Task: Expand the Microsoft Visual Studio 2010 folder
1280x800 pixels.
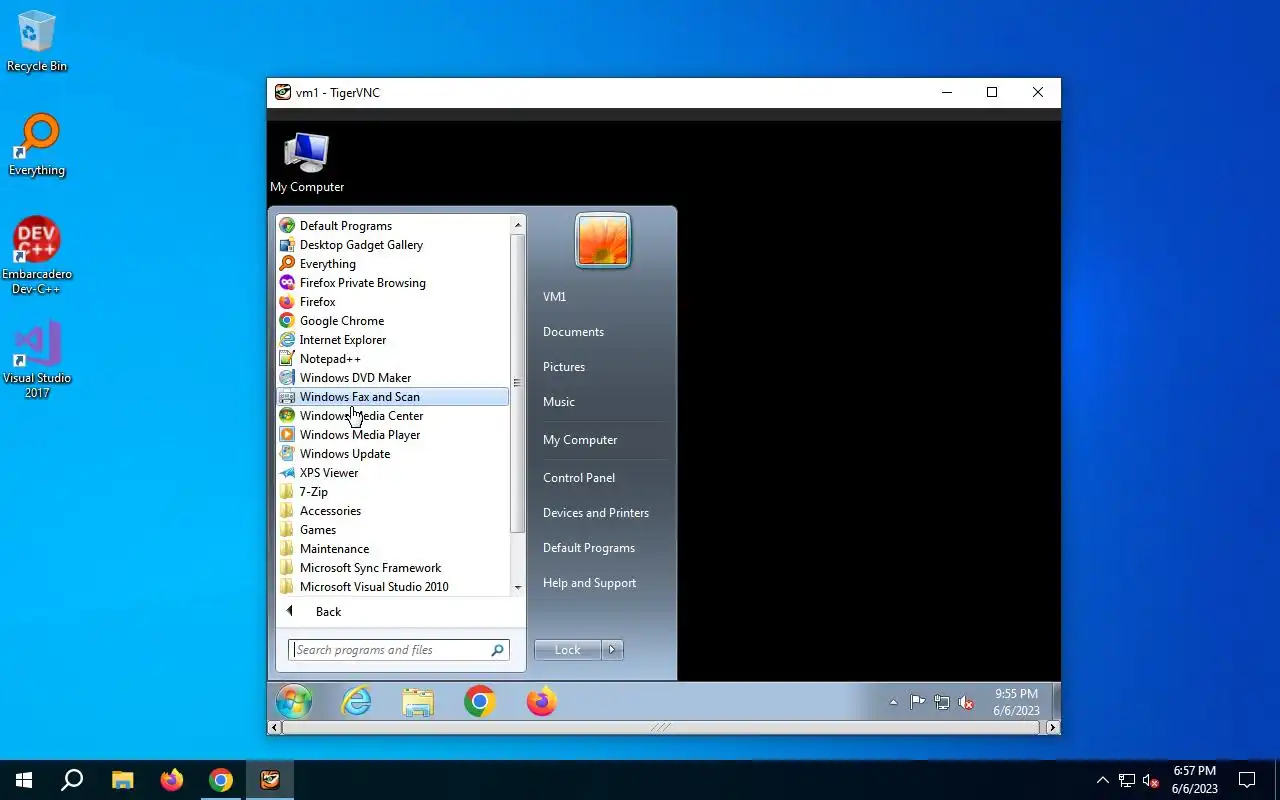Action: (x=393, y=587)
